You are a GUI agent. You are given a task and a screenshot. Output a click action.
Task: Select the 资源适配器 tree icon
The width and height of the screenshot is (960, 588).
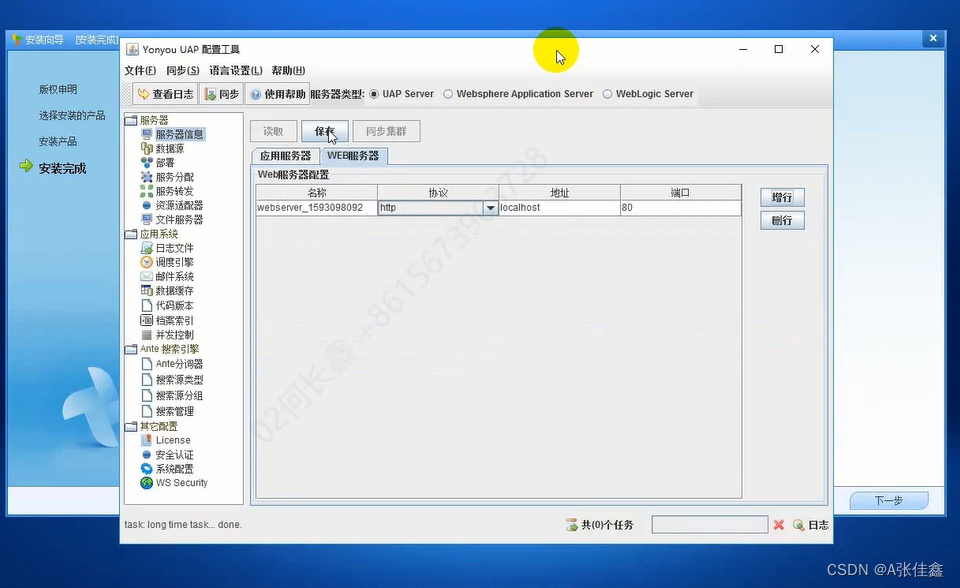click(146, 205)
